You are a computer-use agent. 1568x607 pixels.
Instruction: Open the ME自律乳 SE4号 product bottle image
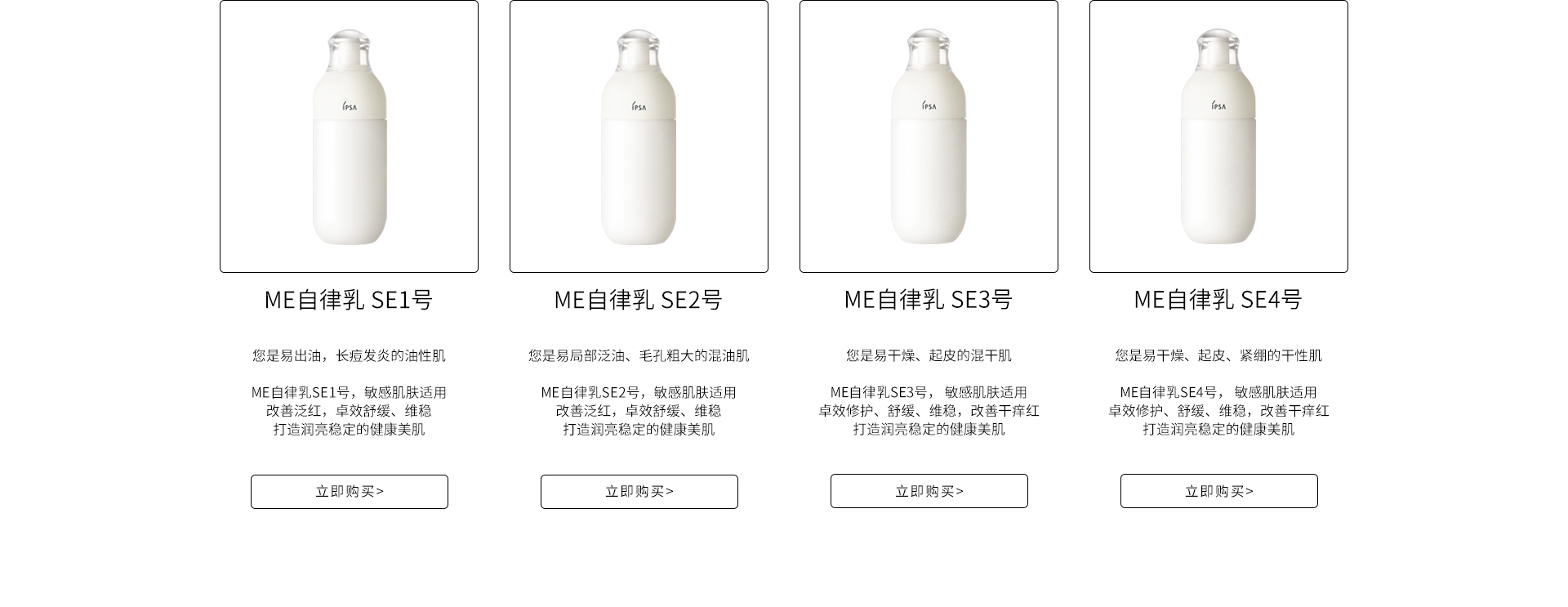point(1218,136)
